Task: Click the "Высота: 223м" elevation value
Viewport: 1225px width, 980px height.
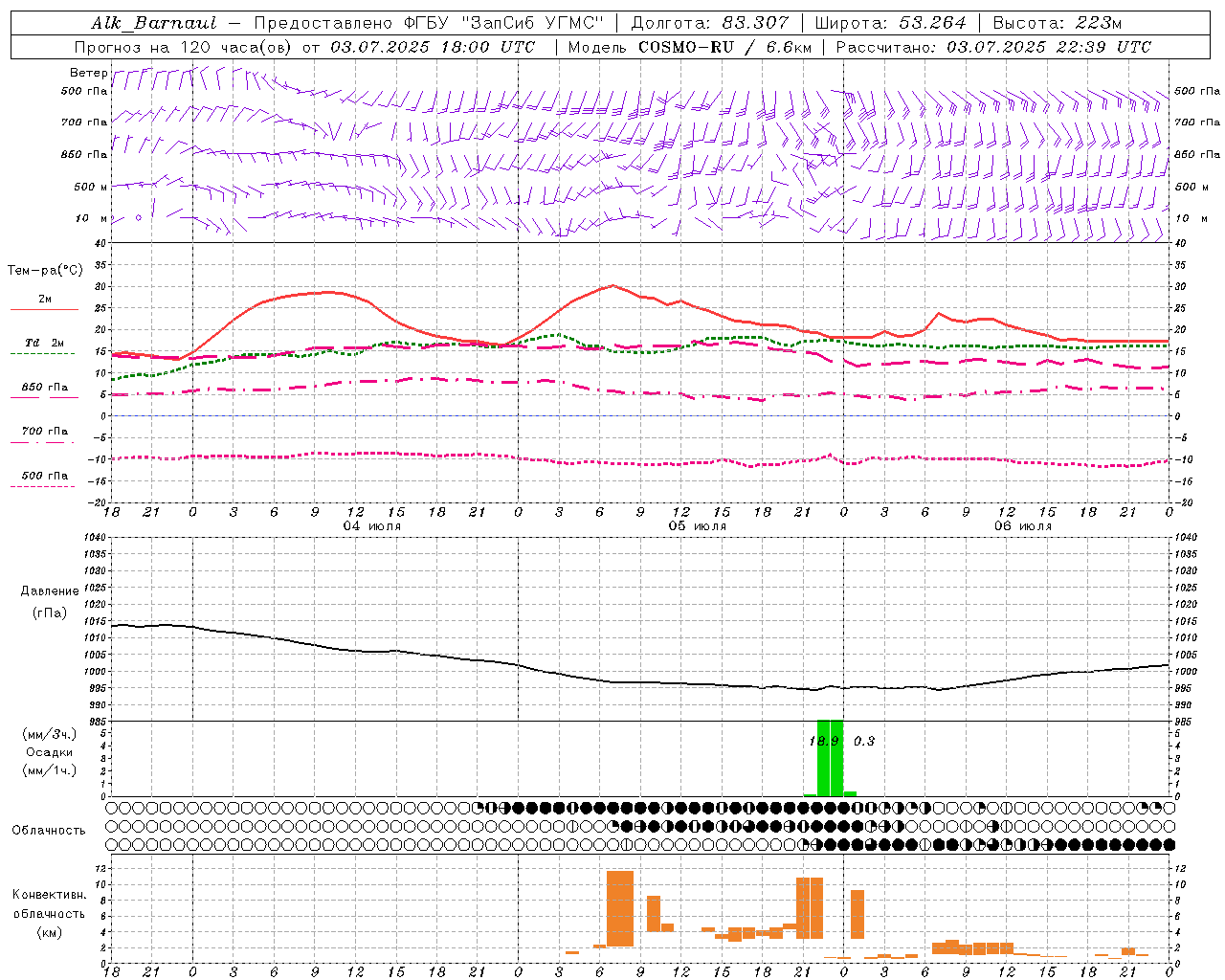Action: pos(1058,23)
